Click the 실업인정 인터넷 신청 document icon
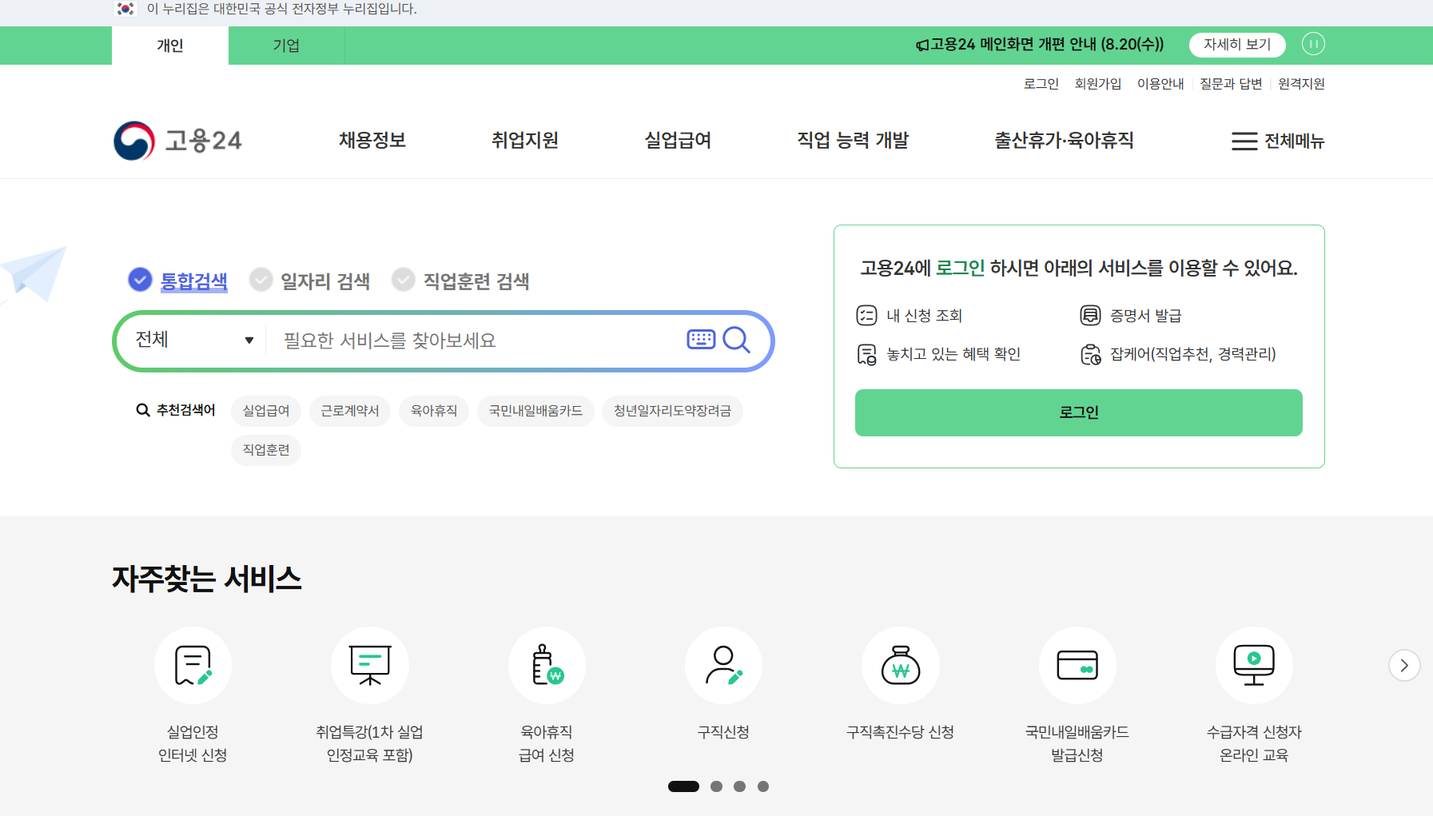 [193, 664]
